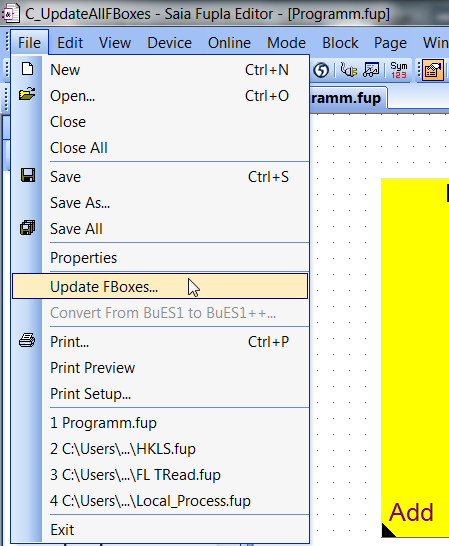This screenshot has width=449, height=546.
Task: Click the circular blue toolbar icon
Action: pyautogui.click(x=321, y=70)
